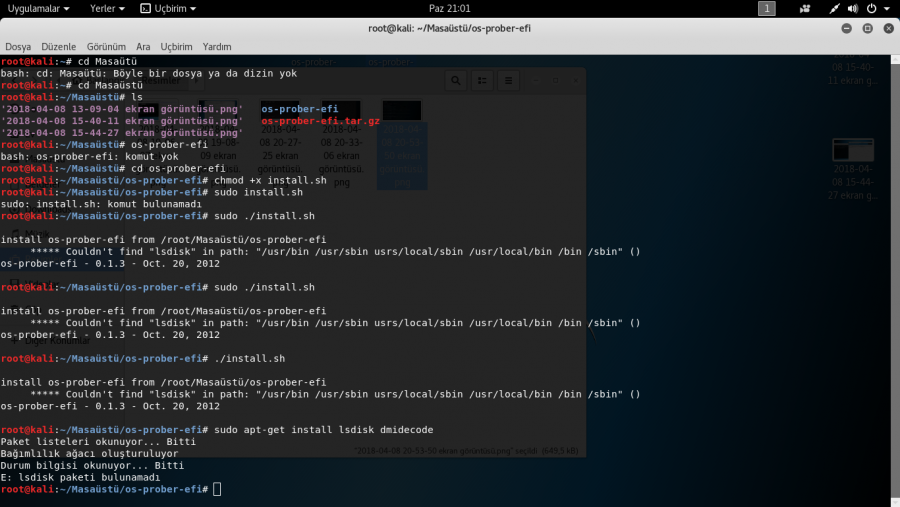Click '2018-04-08 13-09-04 ekran görüntüsü.png' text
This screenshot has width=900, height=507.
coord(122,109)
